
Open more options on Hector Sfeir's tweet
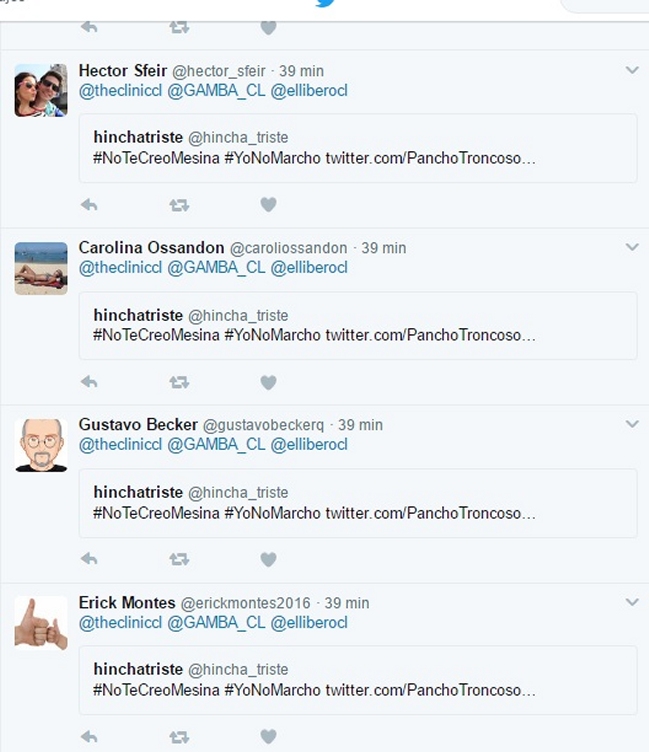click(631, 70)
